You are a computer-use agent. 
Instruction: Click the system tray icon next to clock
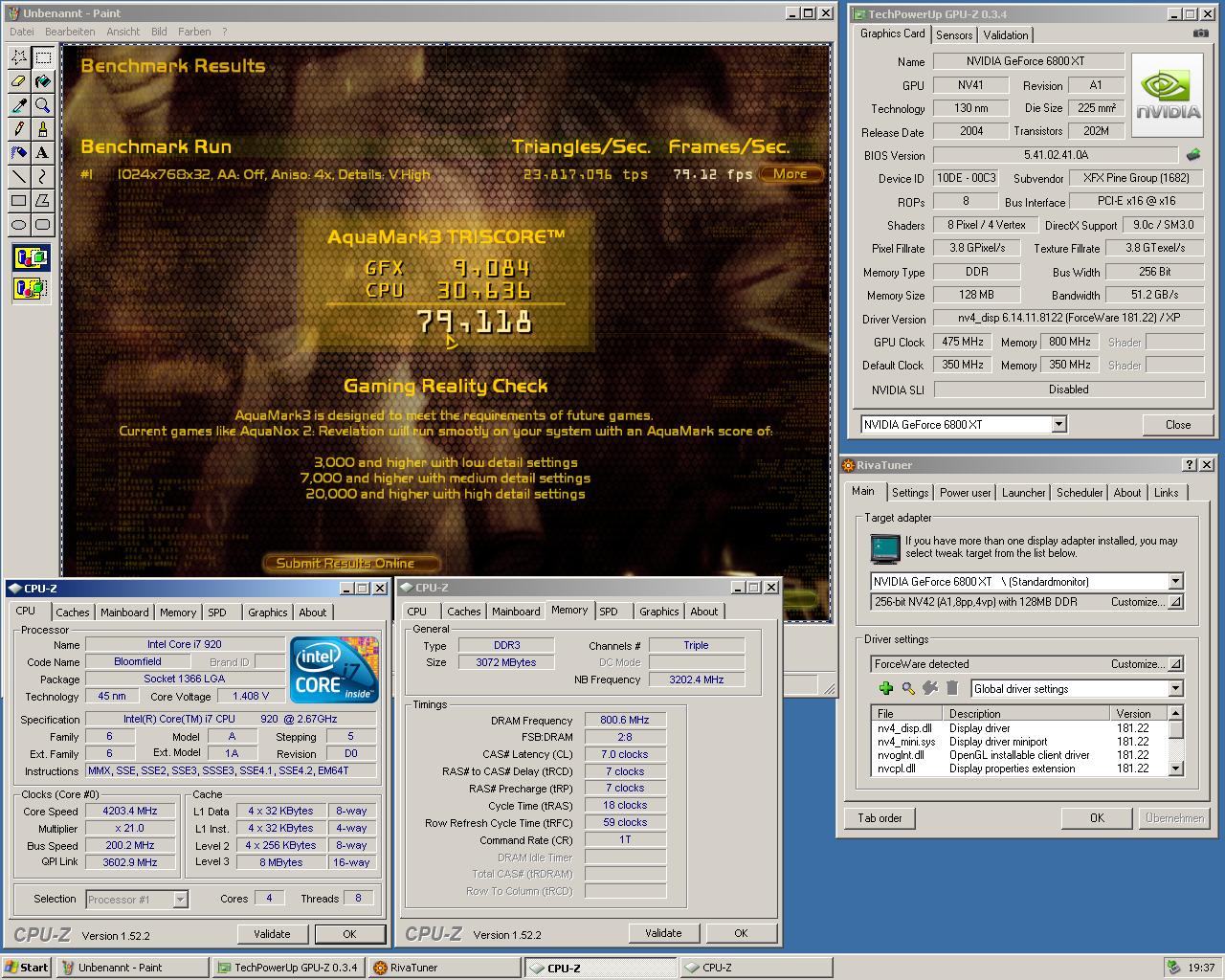coord(1173,968)
